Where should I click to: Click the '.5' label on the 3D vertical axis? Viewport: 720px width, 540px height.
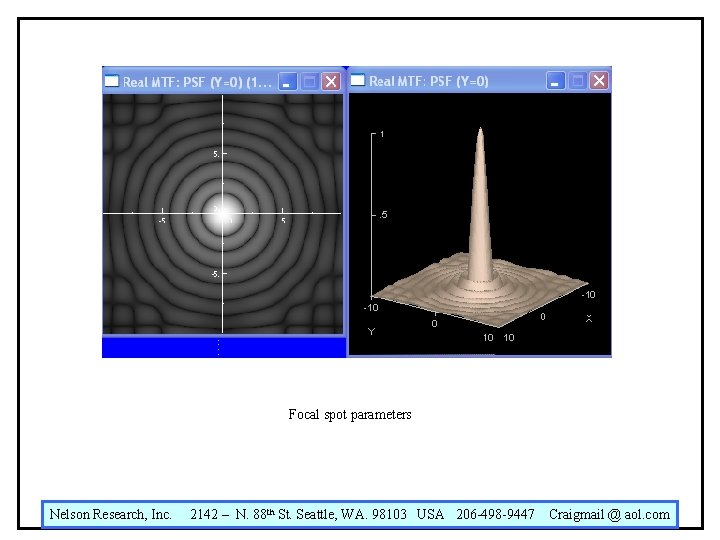383,214
